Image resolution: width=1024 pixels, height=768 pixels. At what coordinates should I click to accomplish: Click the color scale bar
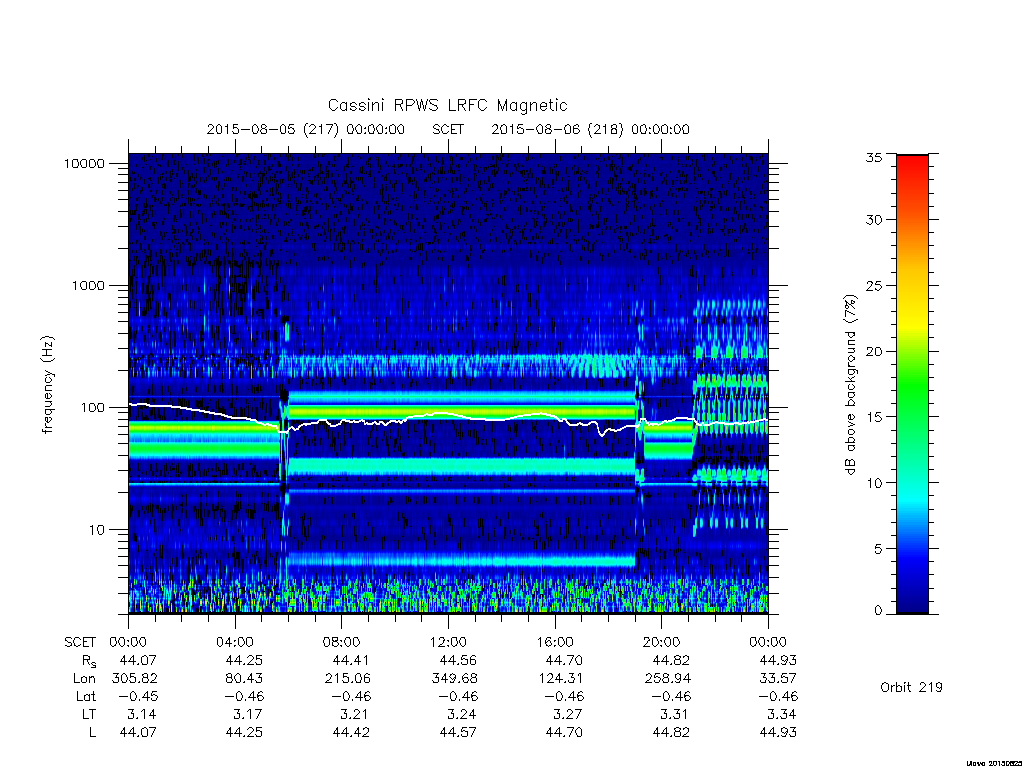[912, 384]
